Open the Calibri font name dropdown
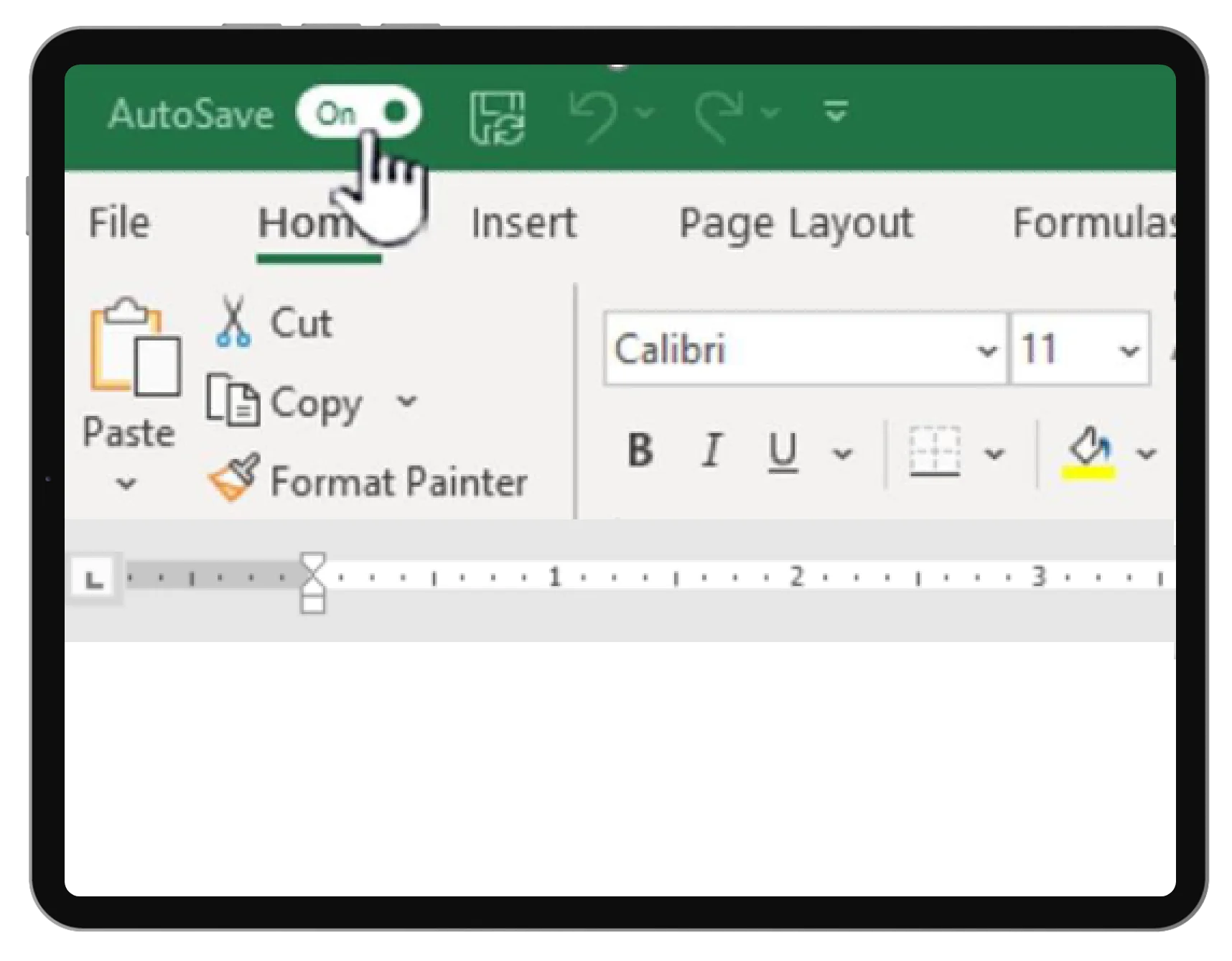Image resolution: width=1232 pixels, height=961 pixels. tap(987, 350)
